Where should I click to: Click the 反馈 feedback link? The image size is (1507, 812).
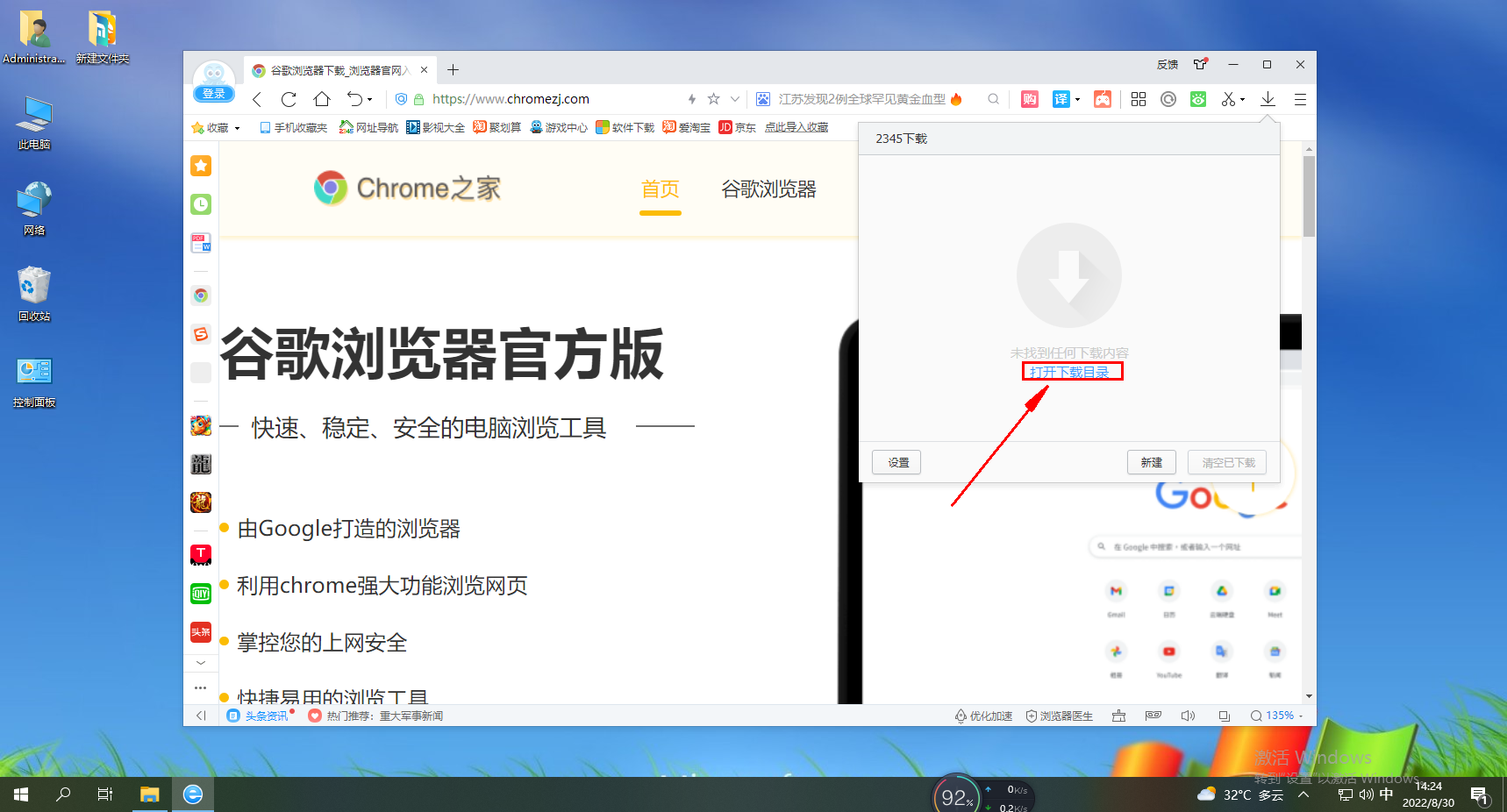pyautogui.click(x=1168, y=65)
